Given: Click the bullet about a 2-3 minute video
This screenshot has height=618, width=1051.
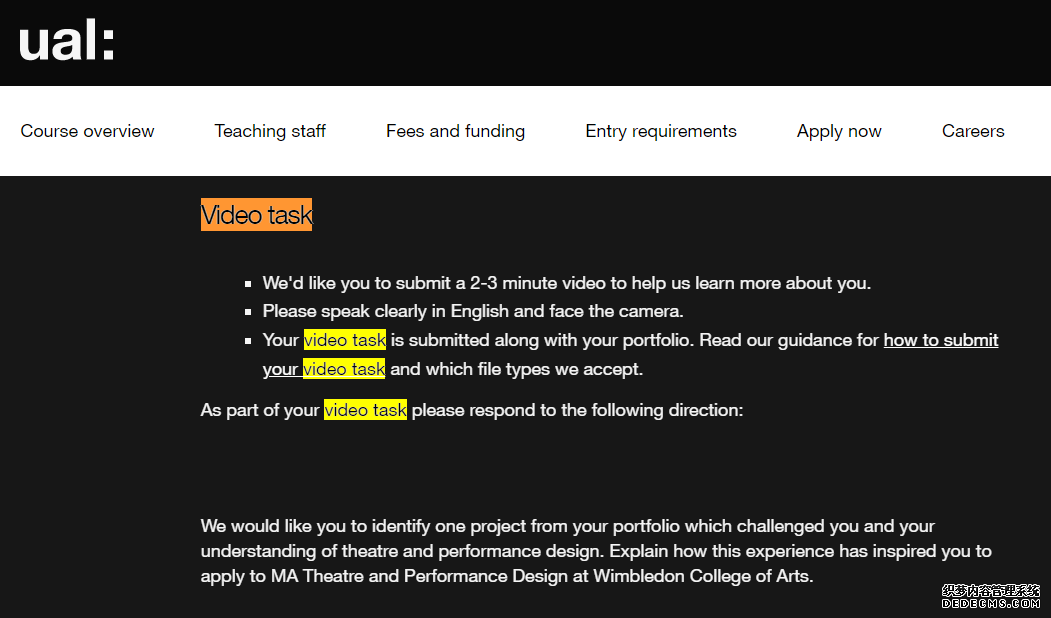Looking at the screenshot, I should tap(566, 283).
